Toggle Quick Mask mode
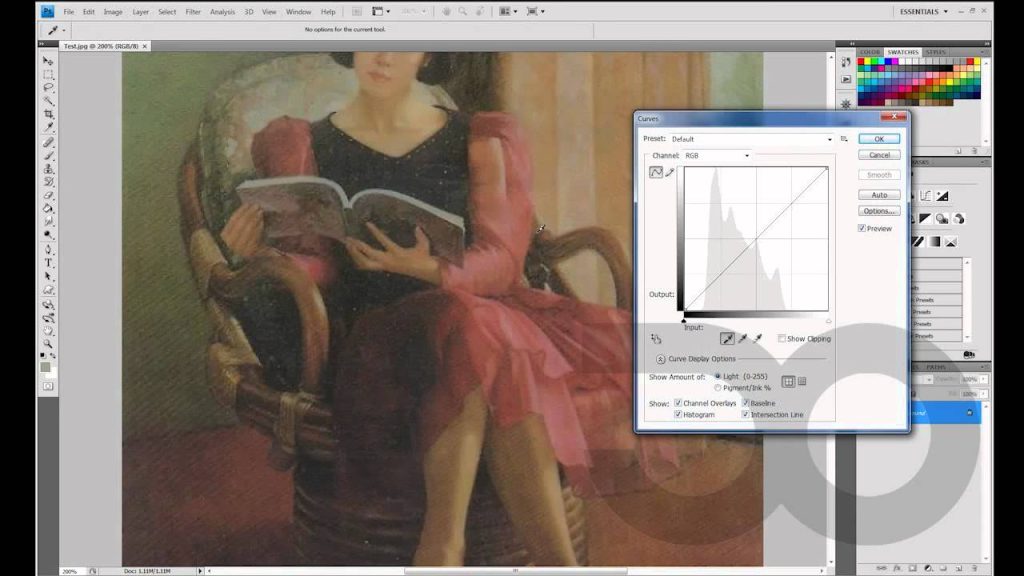The height and width of the screenshot is (576, 1024). (x=48, y=387)
